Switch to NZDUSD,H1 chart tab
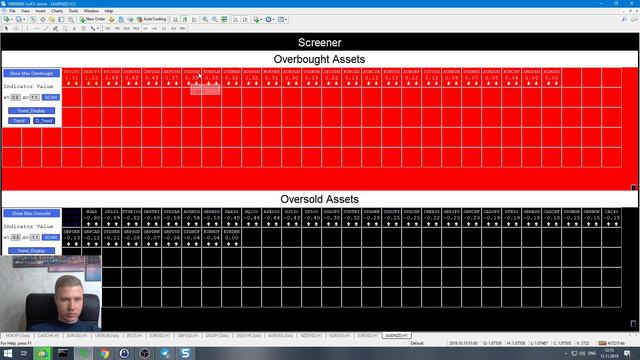 (311, 336)
